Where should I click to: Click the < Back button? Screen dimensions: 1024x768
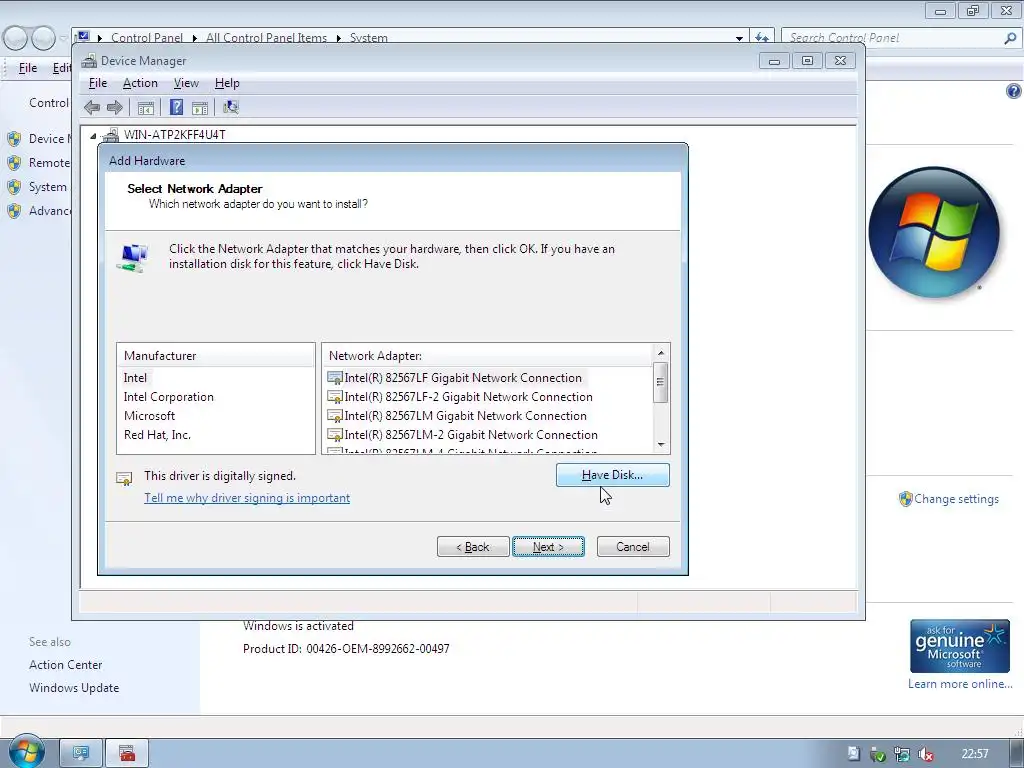[473, 547]
